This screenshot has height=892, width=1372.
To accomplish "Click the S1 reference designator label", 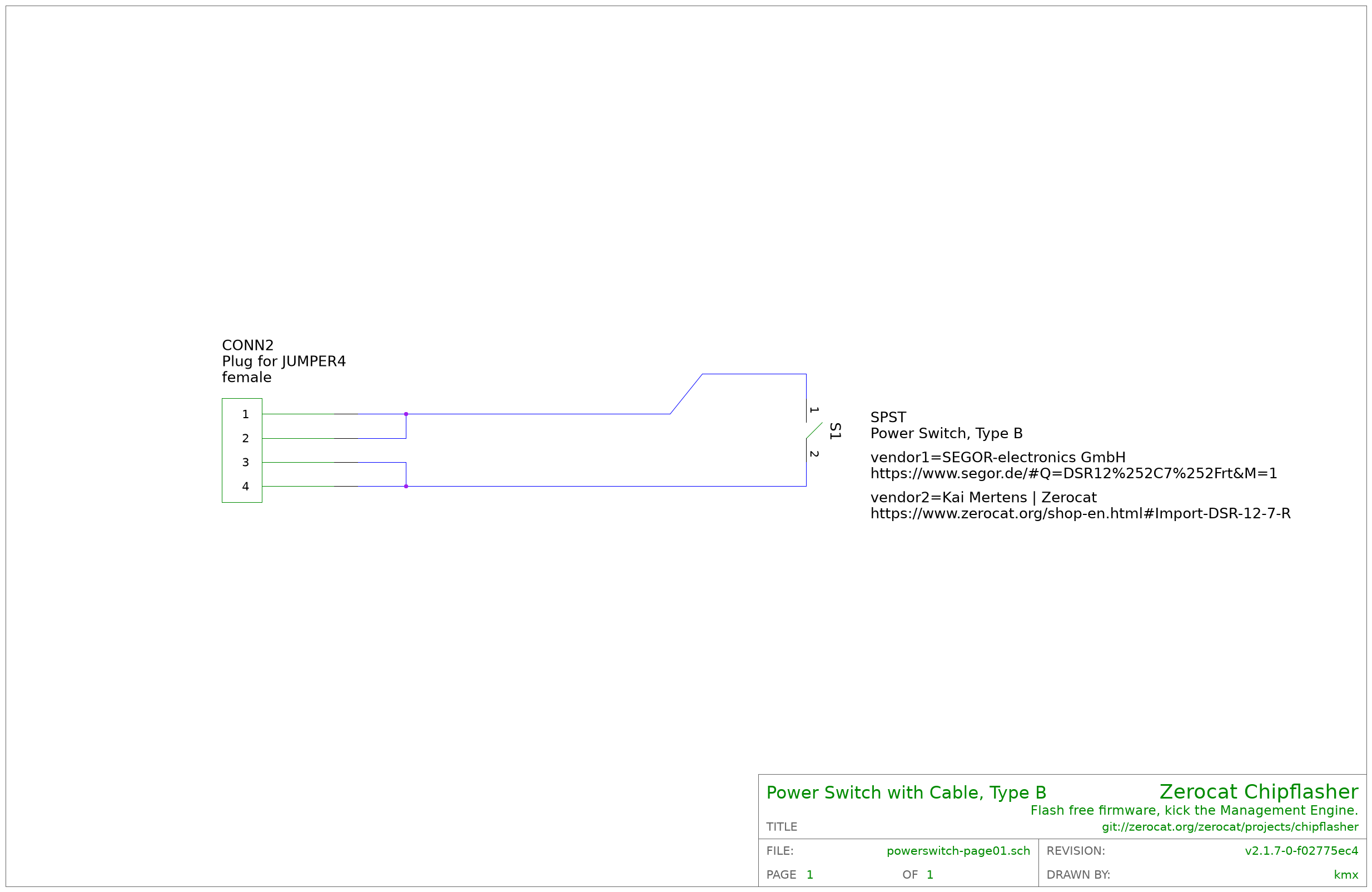I will [x=835, y=431].
